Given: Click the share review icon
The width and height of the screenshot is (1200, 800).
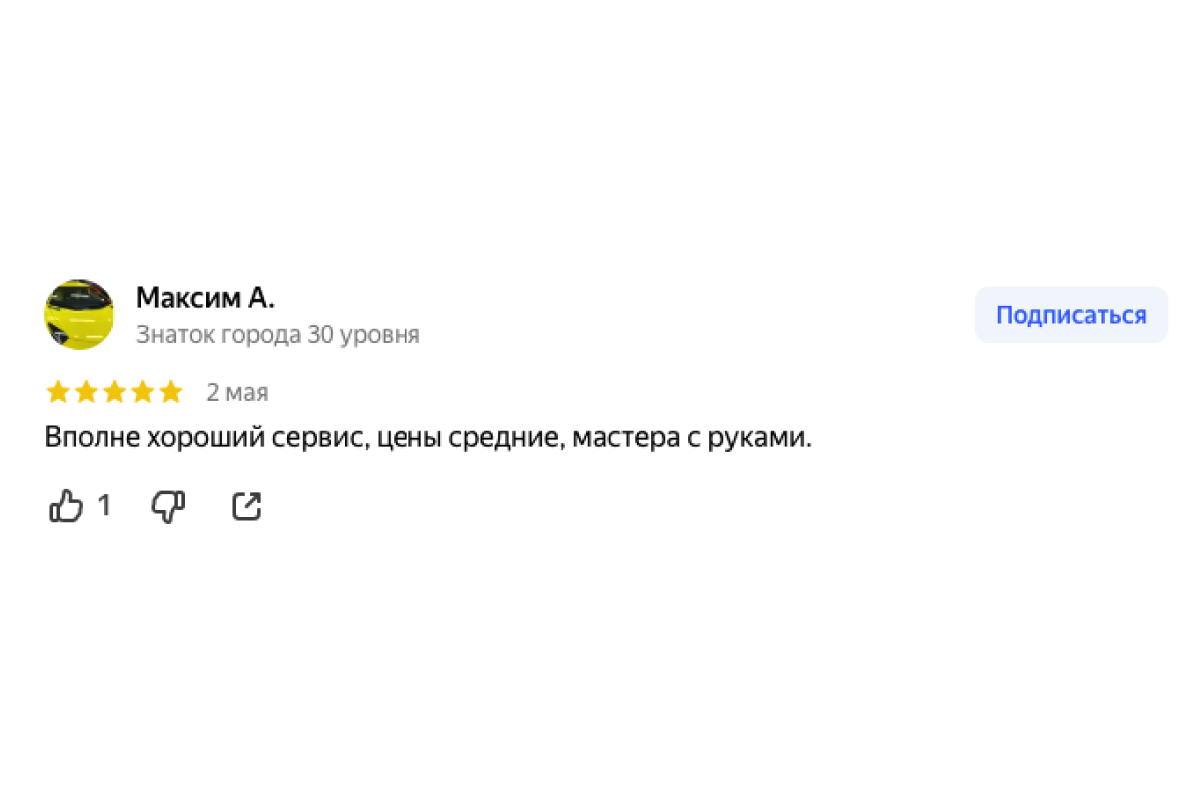Looking at the screenshot, I should pos(246,506).
